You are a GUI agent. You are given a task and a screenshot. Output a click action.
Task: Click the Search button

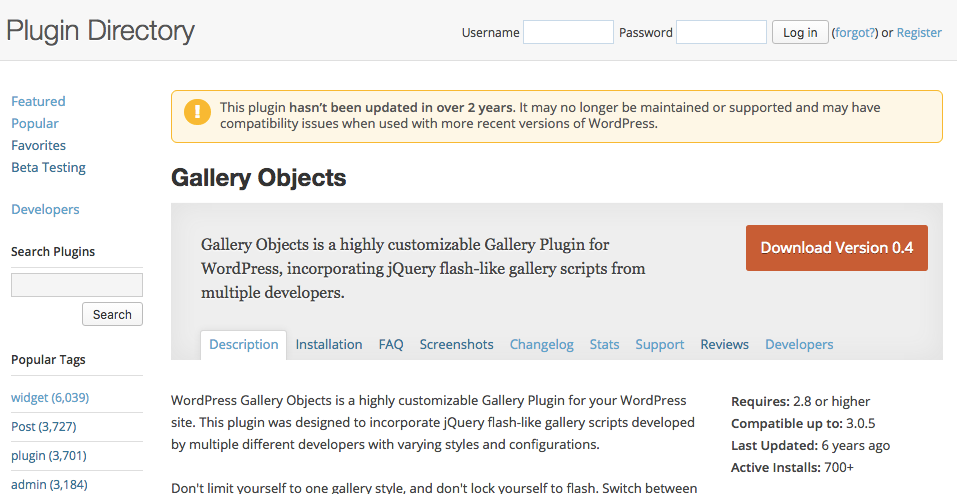[x=112, y=314]
